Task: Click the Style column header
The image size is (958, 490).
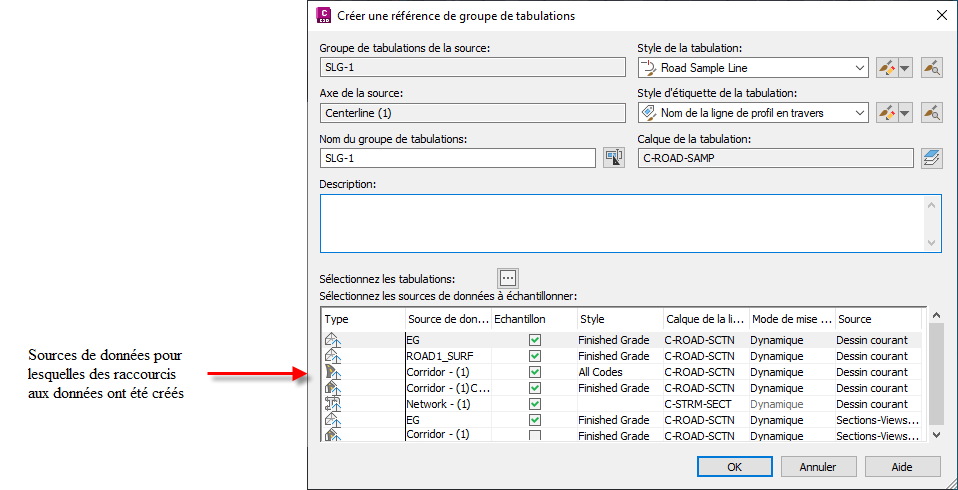Action: (x=618, y=319)
